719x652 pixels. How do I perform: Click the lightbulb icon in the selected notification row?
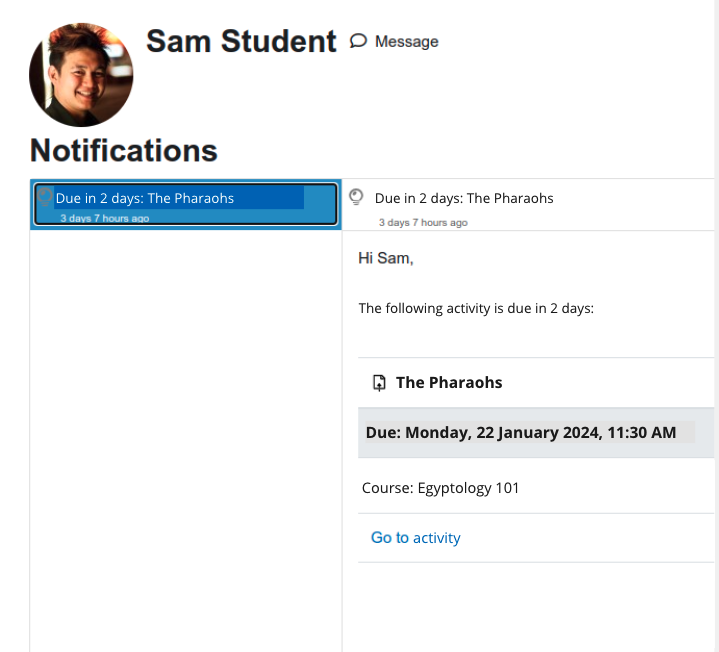coord(44,197)
